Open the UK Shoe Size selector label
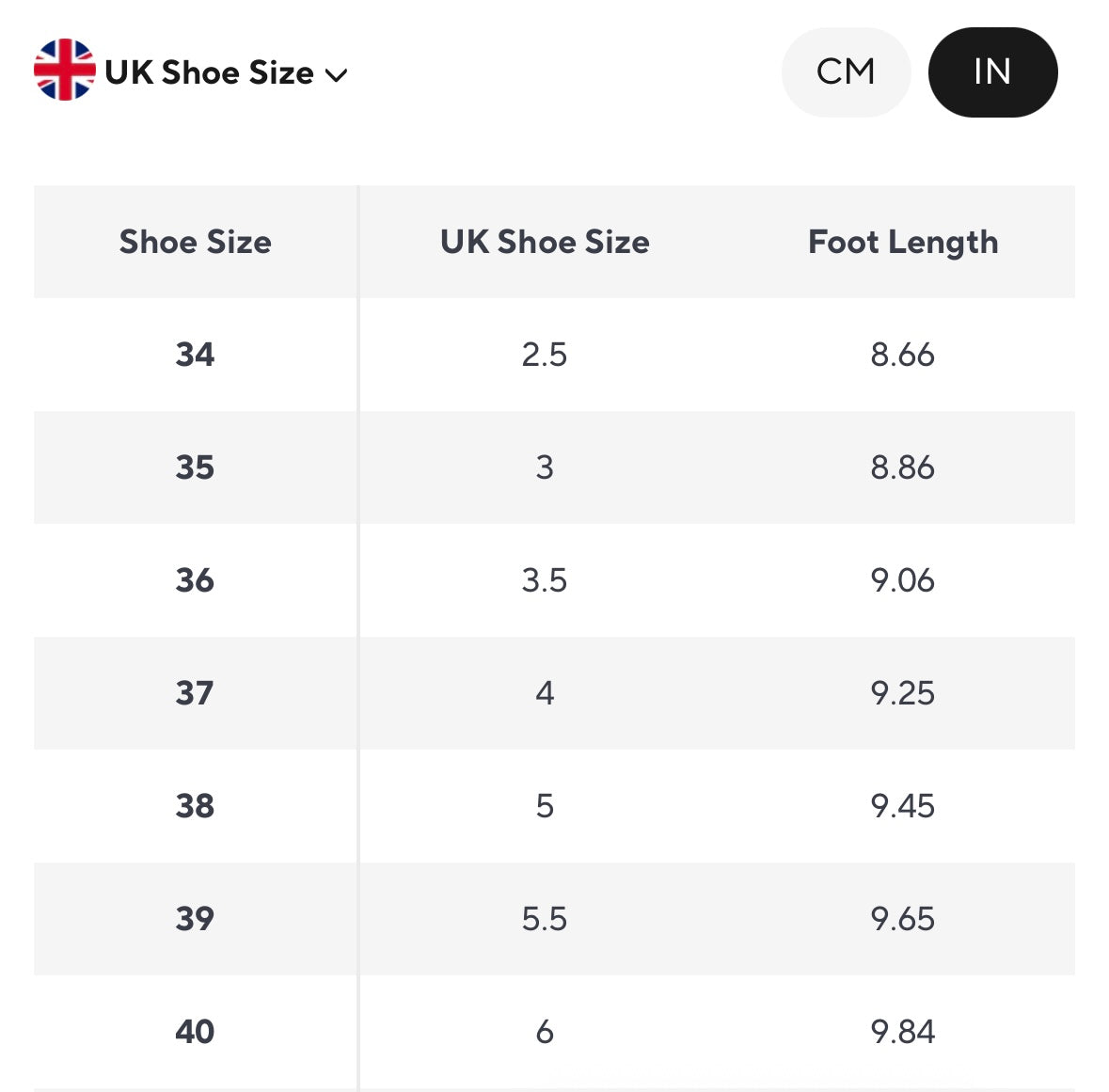 (x=209, y=72)
